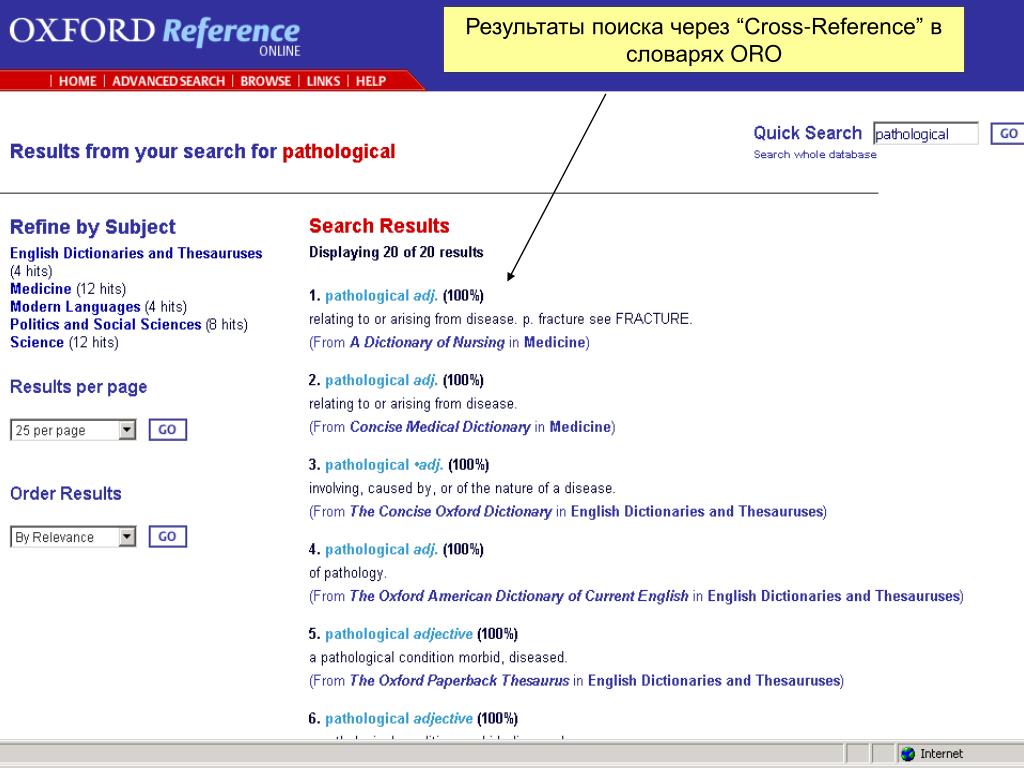Image resolution: width=1024 pixels, height=768 pixels.
Task: Open the 25 per page dropdown
Action: (73, 430)
